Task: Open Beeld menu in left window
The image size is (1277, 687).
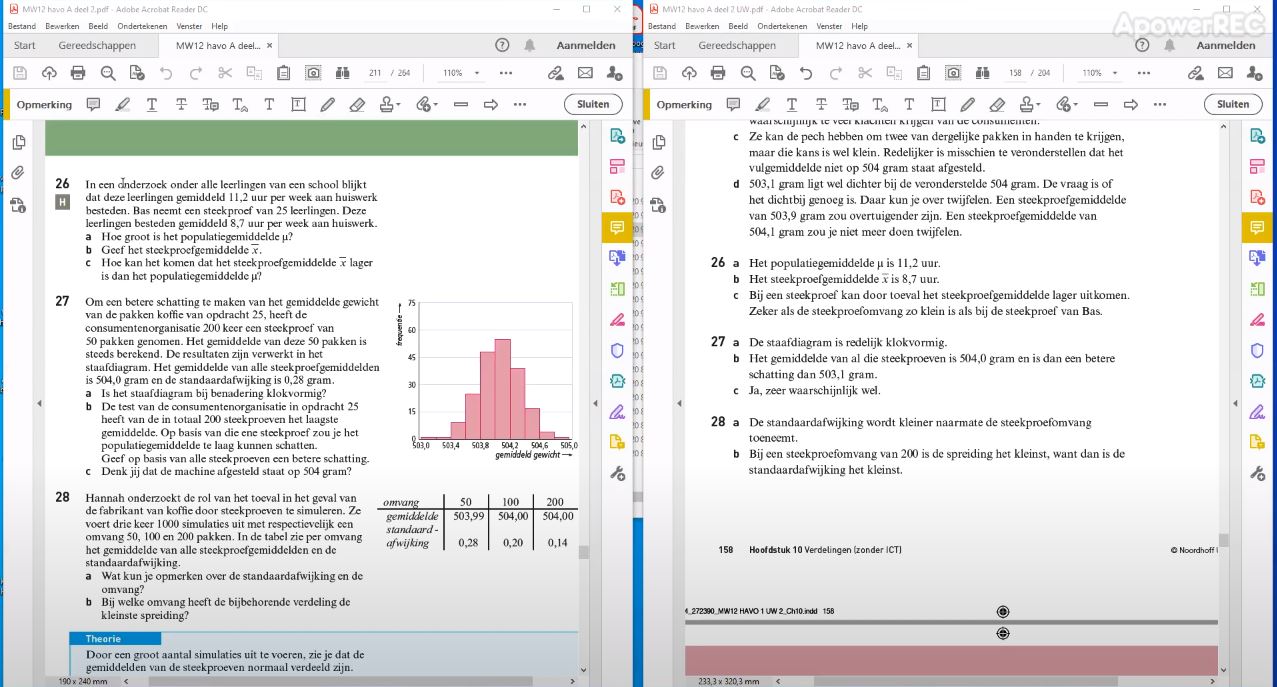Action: tap(98, 26)
